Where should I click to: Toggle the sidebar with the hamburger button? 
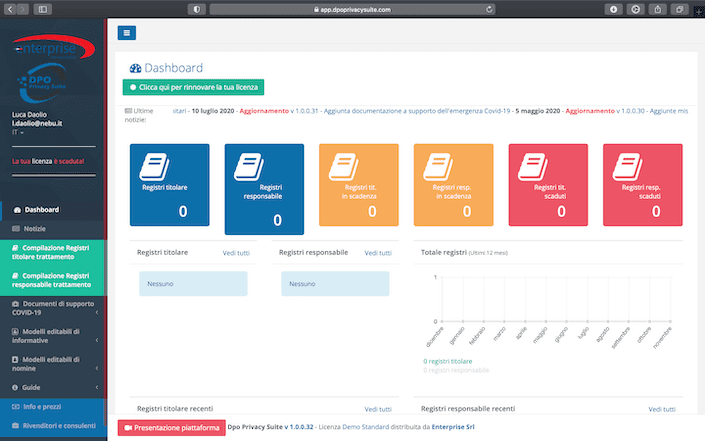tap(127, 33)
